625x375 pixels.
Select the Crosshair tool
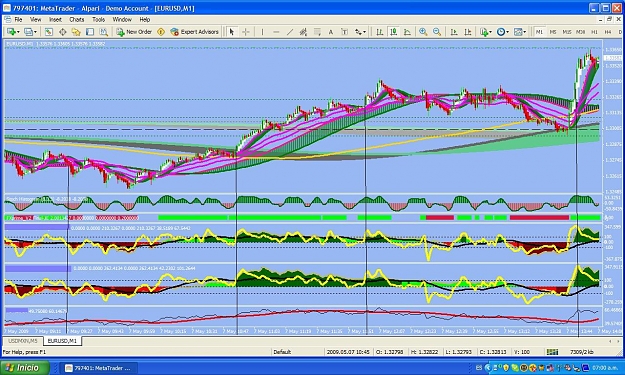(x=246, y=32)
